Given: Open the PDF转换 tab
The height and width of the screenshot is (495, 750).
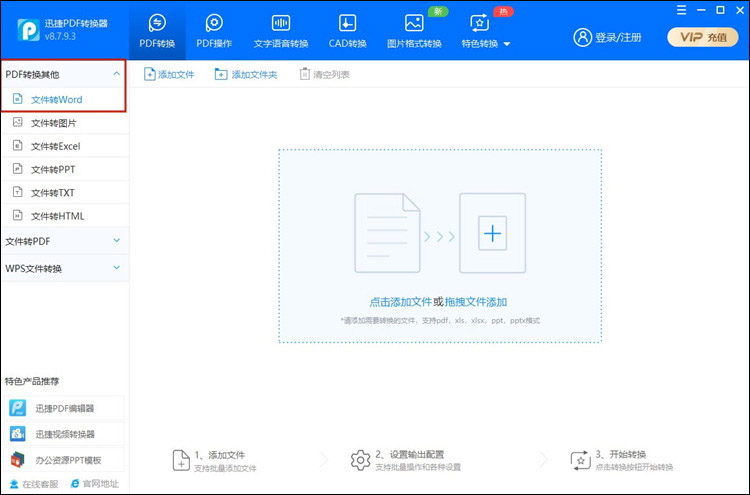Looking at the screenshot, I should pos(157,32).
